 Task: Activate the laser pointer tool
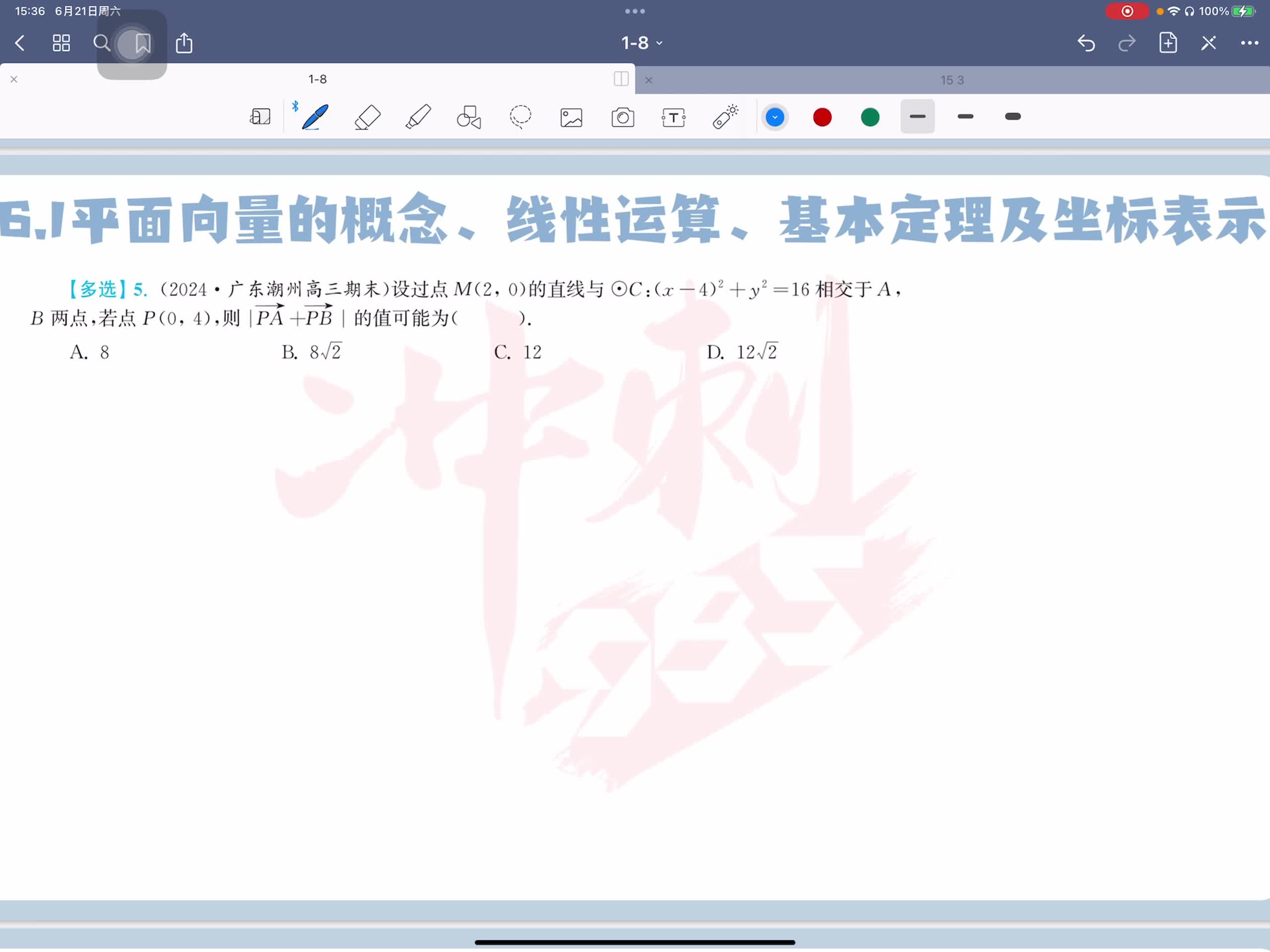click(725, 117)
